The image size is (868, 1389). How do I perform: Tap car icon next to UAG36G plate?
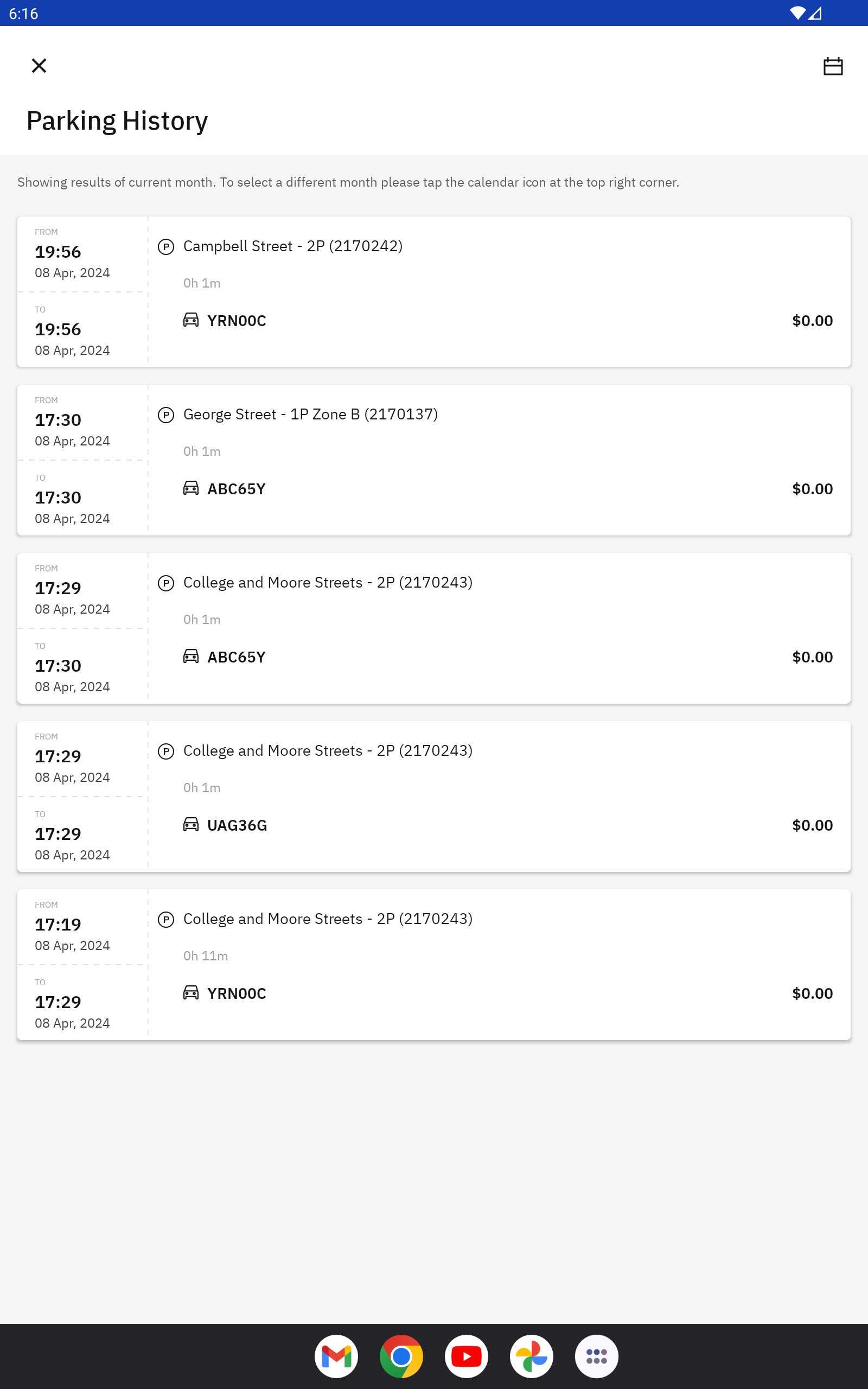(191, 825)
